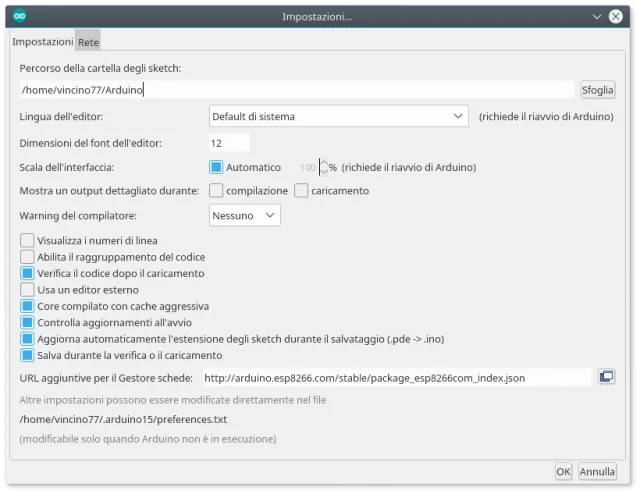
Task: Click the interface scale percentage stepper
Action: click(323, 167)
